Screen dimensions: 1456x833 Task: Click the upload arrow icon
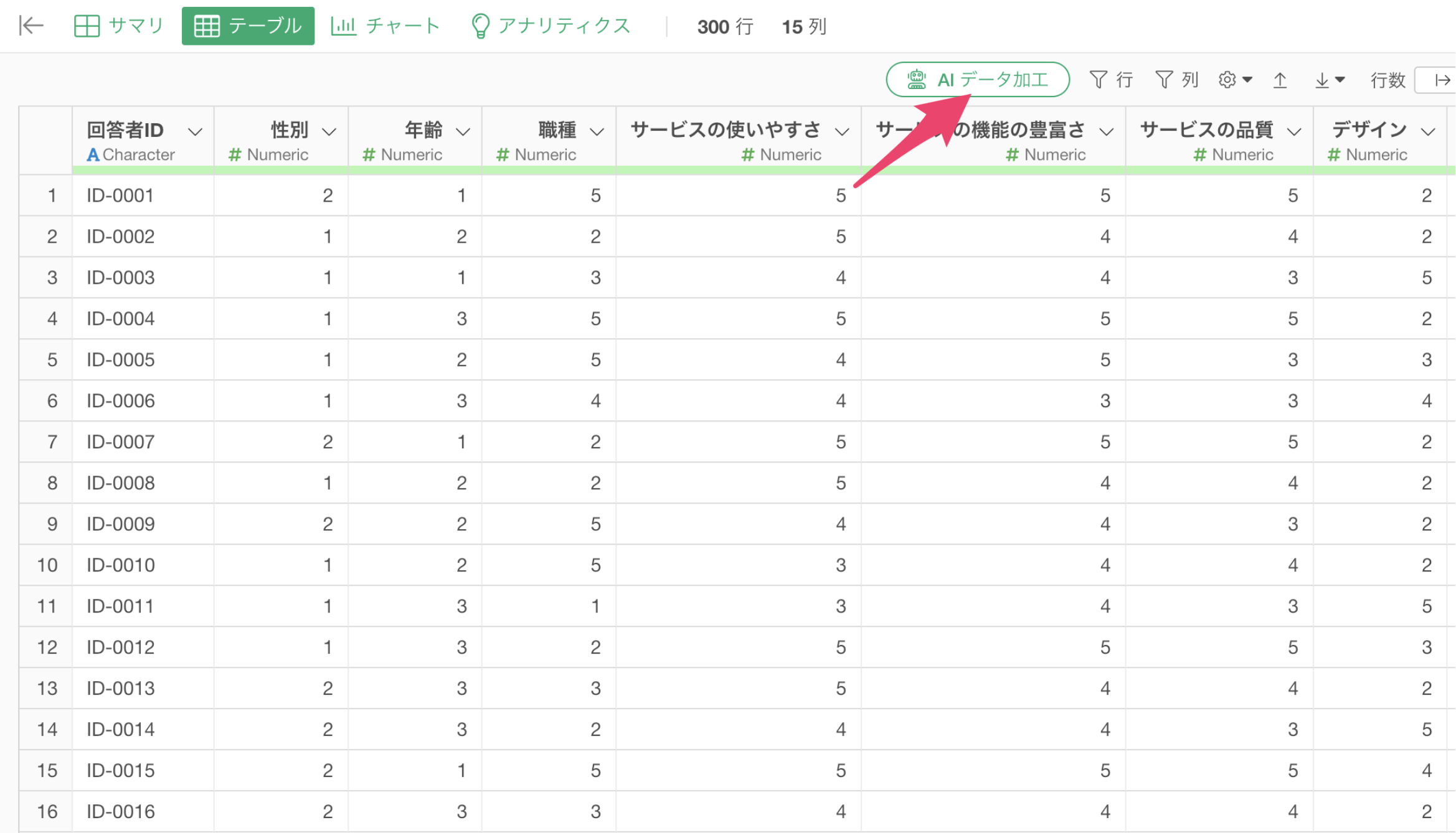point(1280,80)
